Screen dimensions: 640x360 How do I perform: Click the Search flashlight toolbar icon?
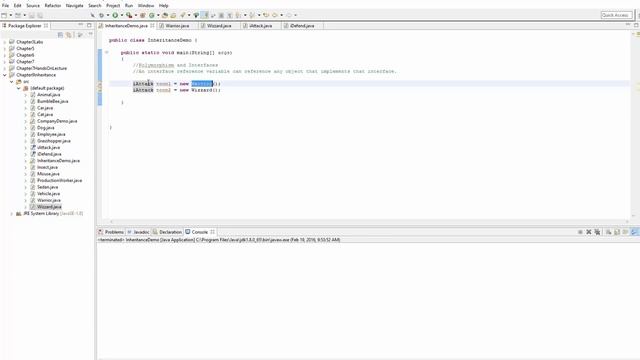pos(182,15)
